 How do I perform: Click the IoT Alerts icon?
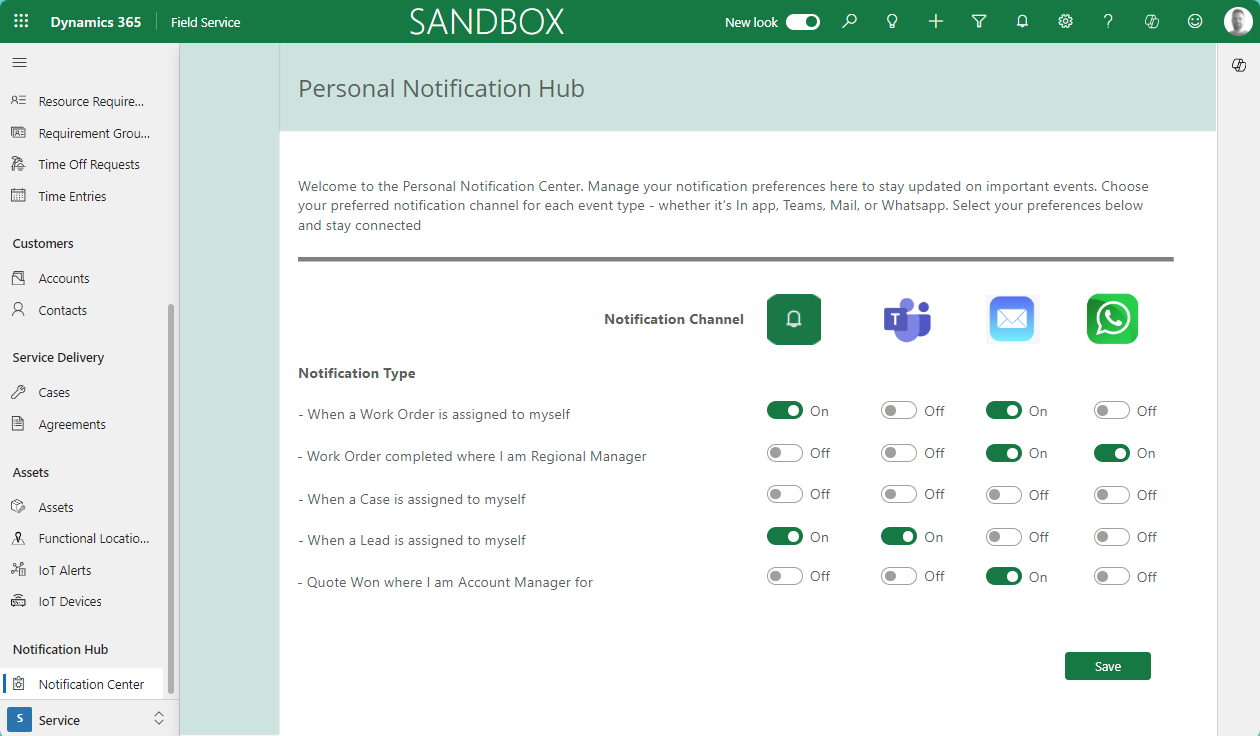pyautogui.click(x=18, y=570)
